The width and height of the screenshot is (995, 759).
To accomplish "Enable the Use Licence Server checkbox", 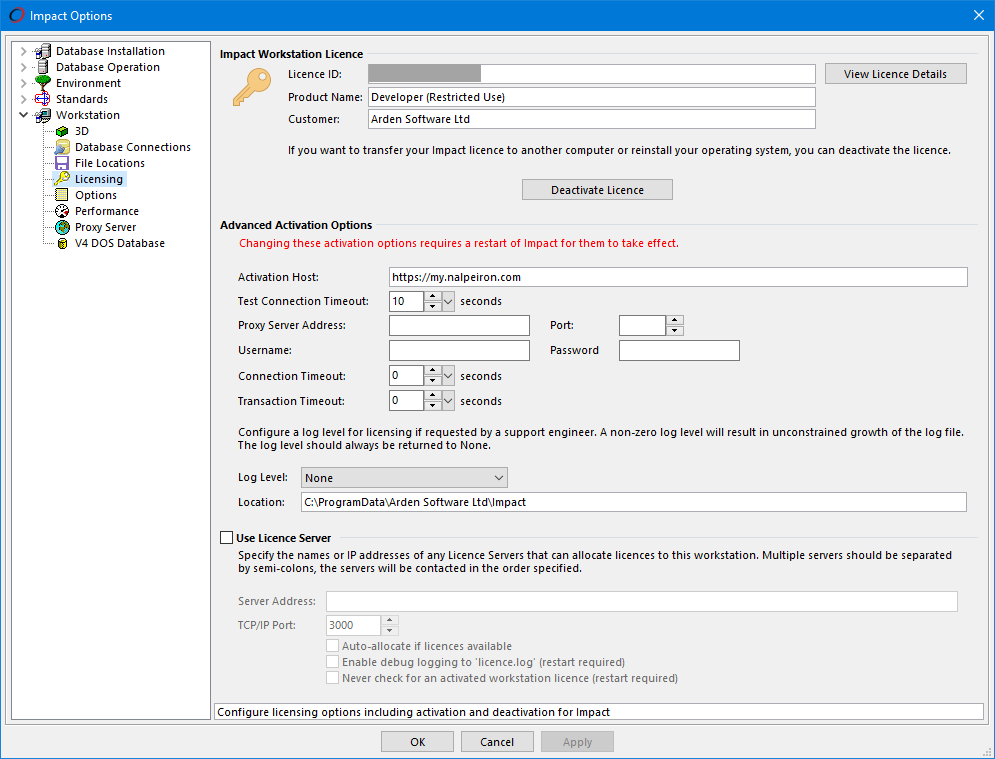I will tap(227, 538).
